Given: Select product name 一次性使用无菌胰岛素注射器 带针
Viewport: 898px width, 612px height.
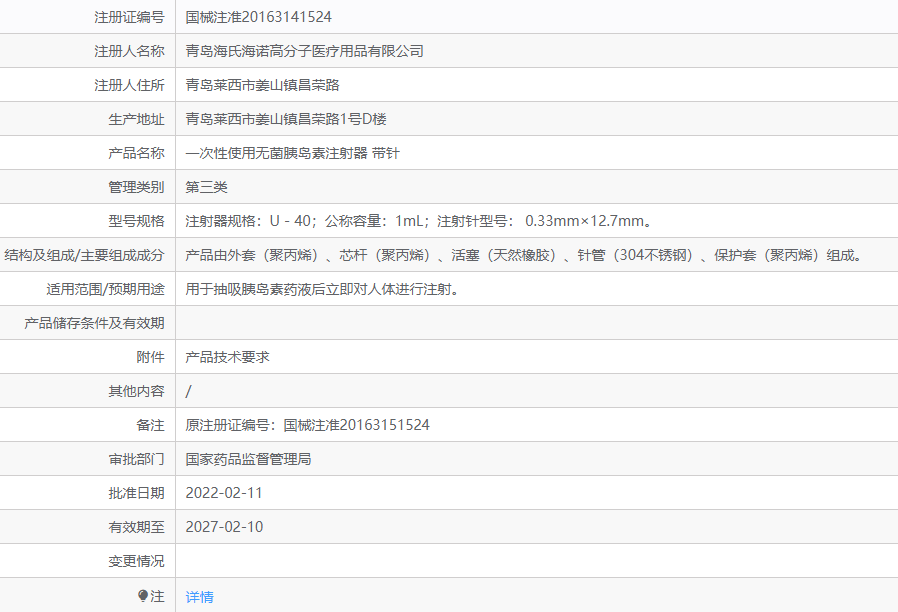Looking at the screenshot, I should tap(292, 153).
